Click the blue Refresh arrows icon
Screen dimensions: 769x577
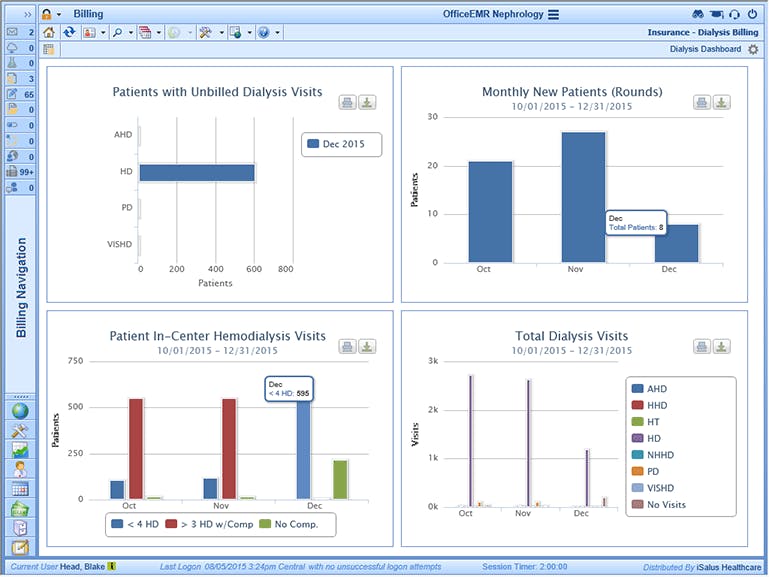pos(69,32)
